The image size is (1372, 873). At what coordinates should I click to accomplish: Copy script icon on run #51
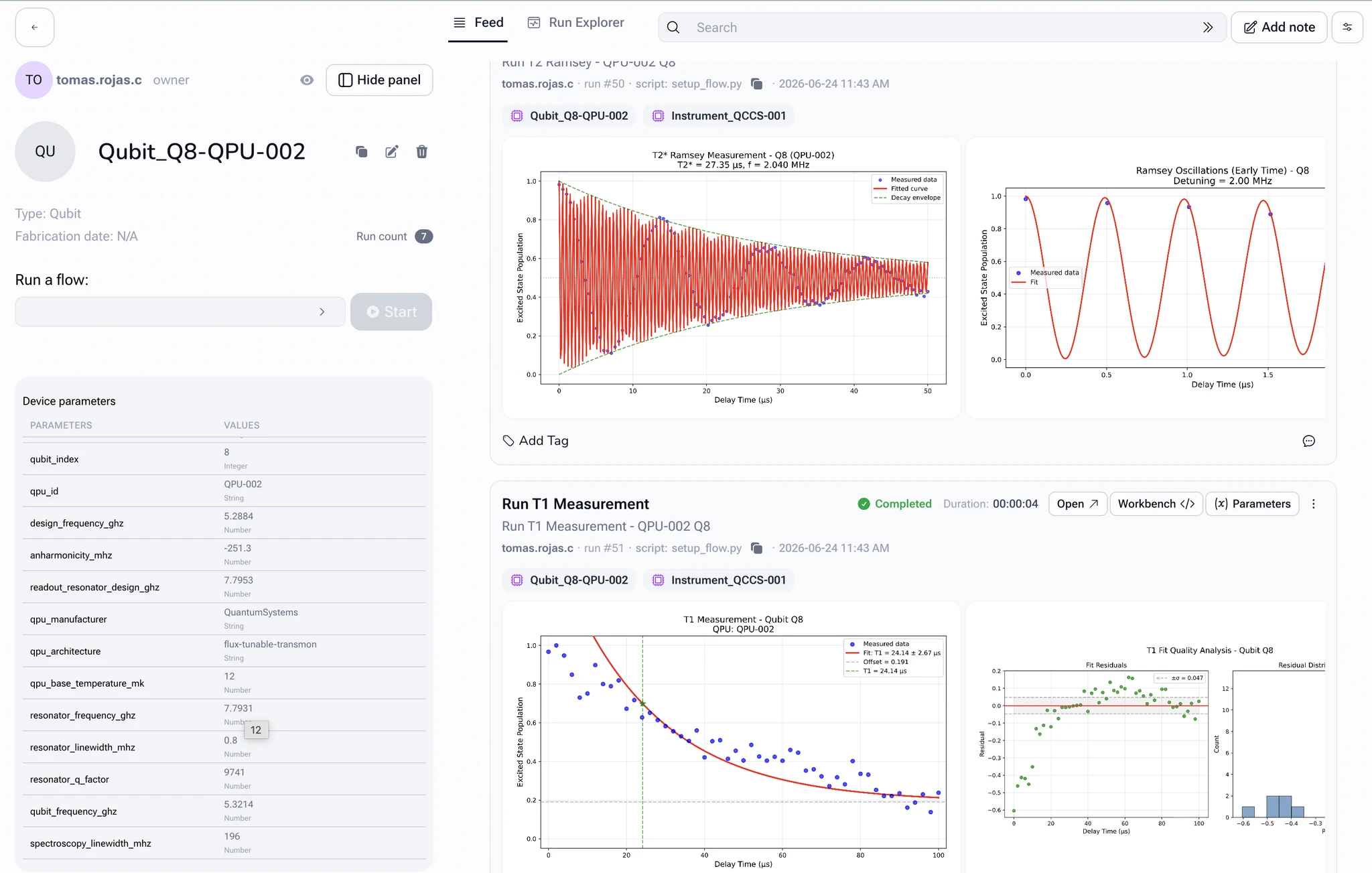(x=757, y=548)
